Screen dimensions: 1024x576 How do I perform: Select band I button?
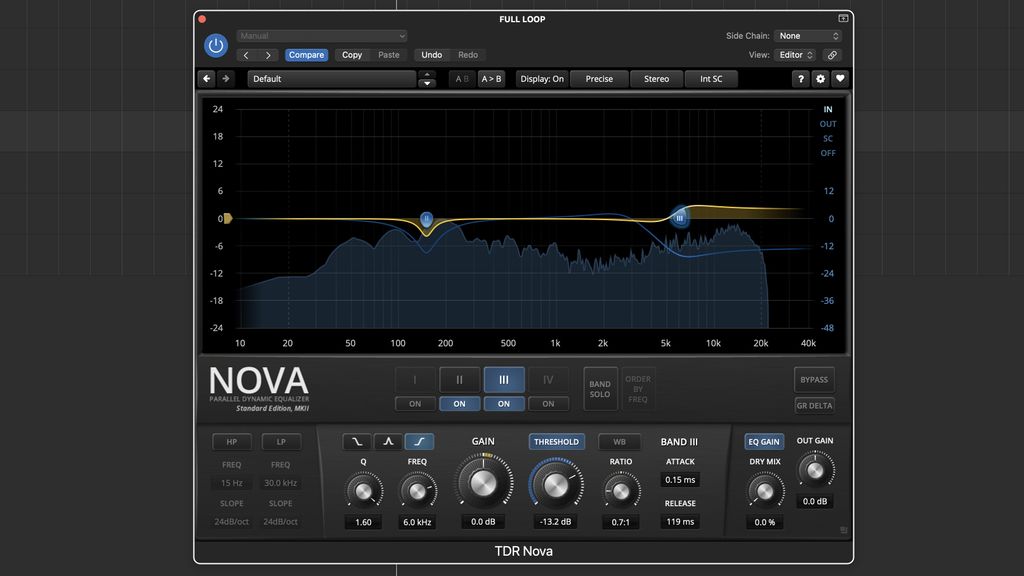[x=415, y=379]
